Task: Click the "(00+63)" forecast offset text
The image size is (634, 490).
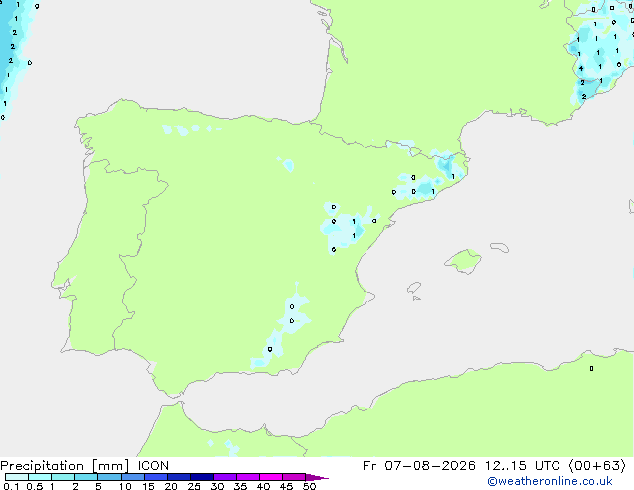Action: (x=597, y=466)
